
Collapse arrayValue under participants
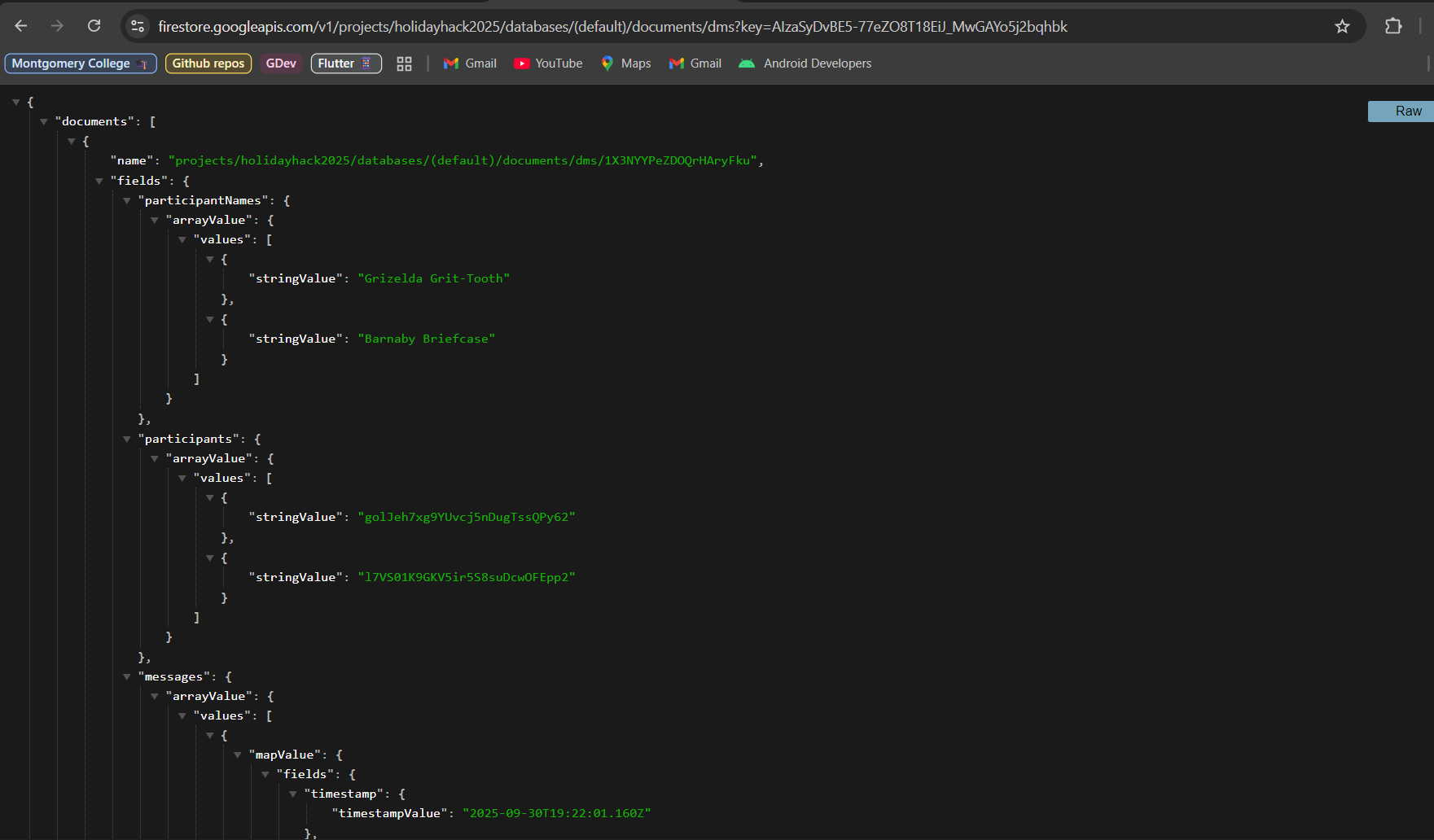[x=154, y=458]
